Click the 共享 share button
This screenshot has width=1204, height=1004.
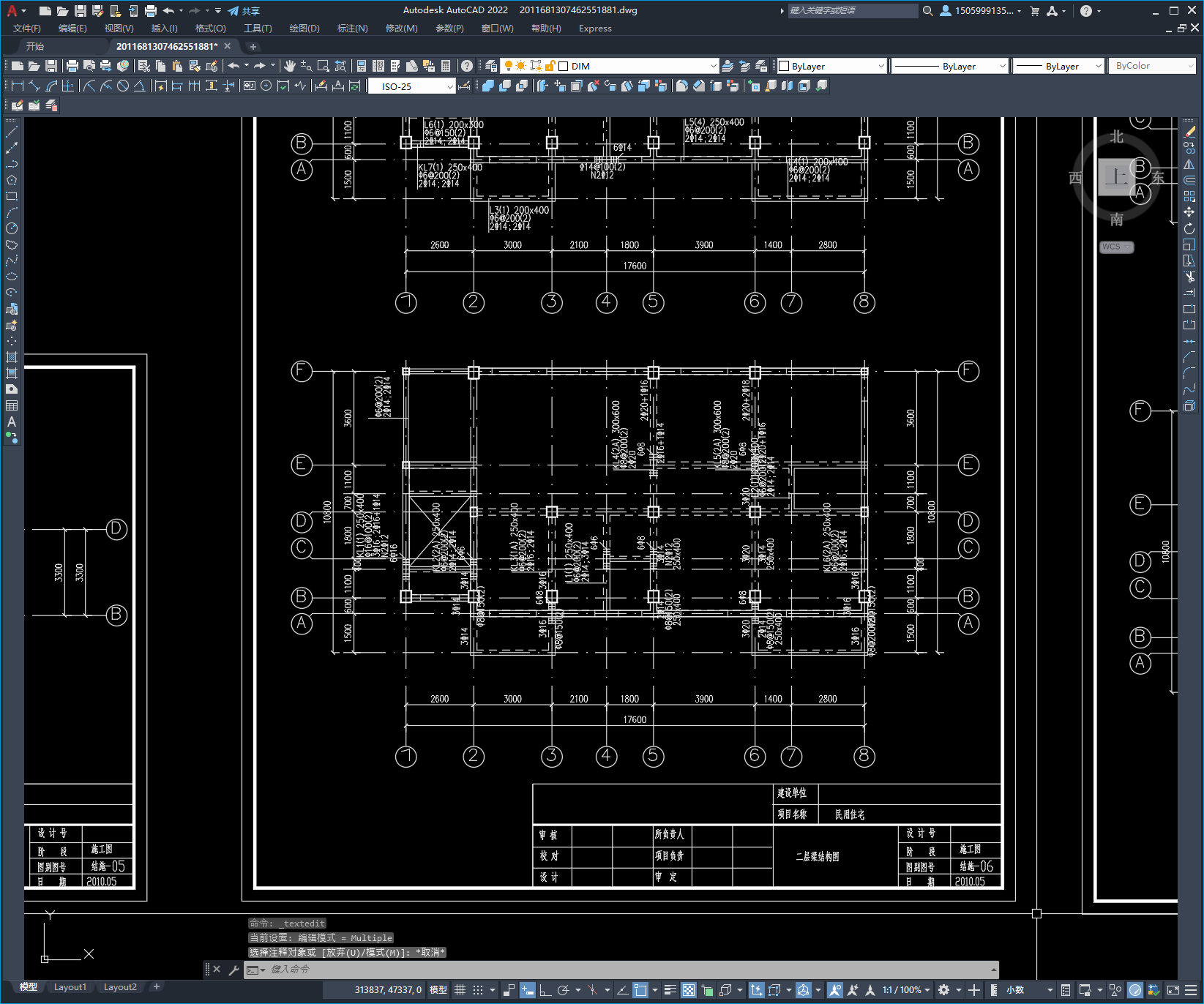pyautogui.click(x=244, y=10)
